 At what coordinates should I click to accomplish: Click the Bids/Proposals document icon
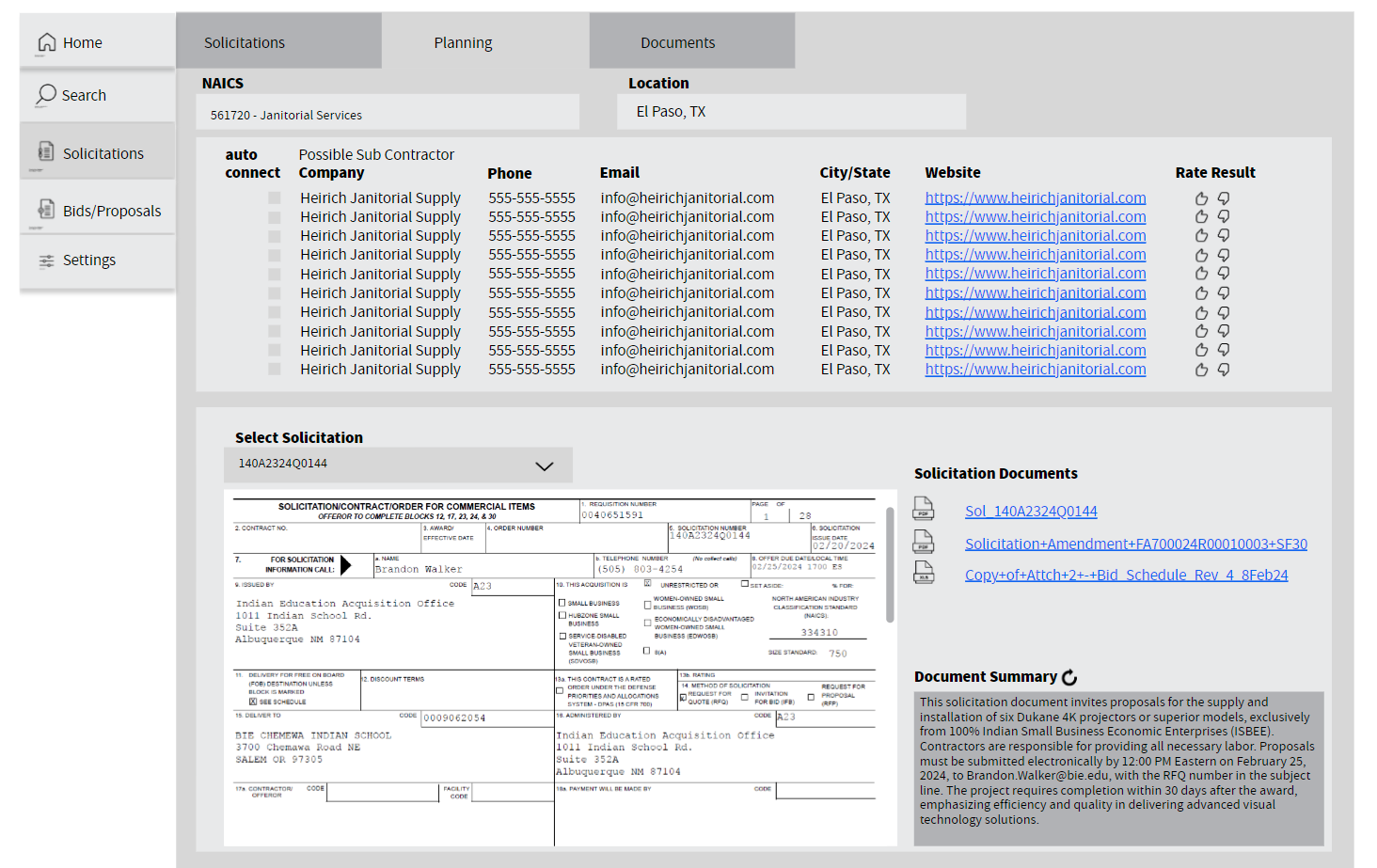click(x=46, y=210)
